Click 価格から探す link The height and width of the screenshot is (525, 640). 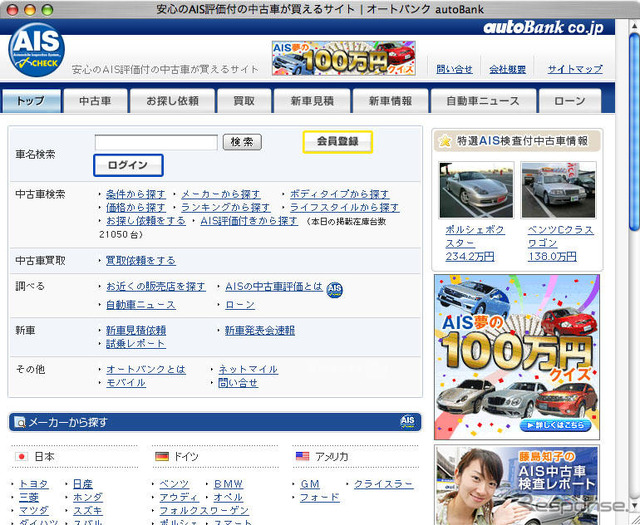pyautogui.click(x=136, y=208)
